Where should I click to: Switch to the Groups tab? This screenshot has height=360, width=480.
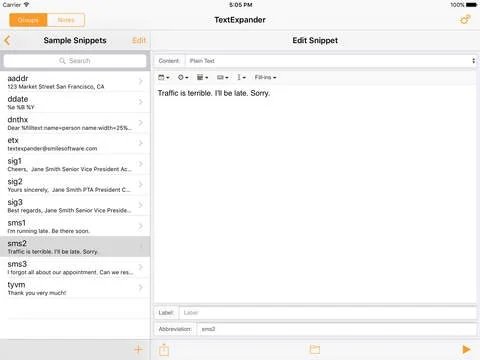(x=28, y=20)
